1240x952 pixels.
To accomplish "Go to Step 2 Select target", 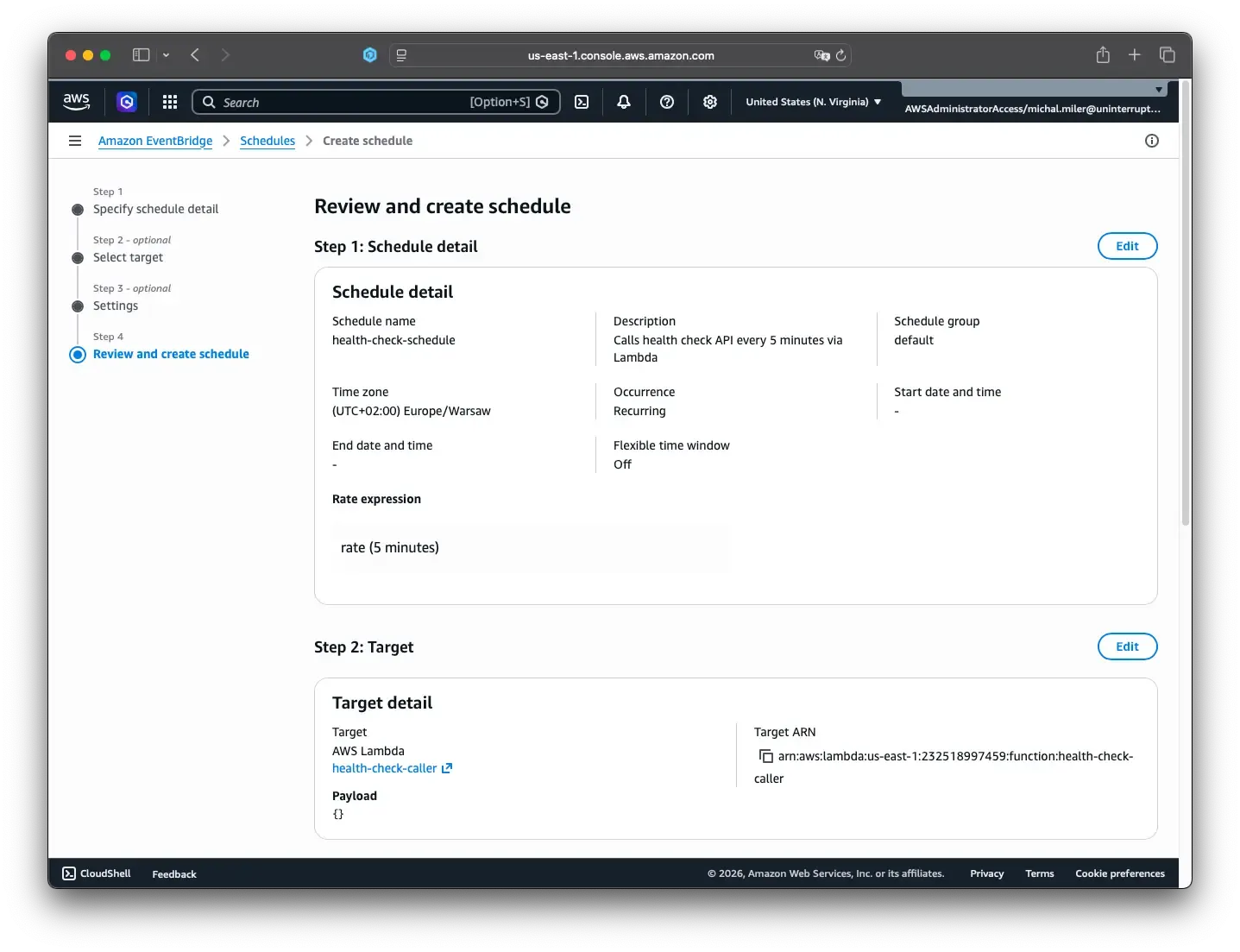I will click(x=128, y=257).
